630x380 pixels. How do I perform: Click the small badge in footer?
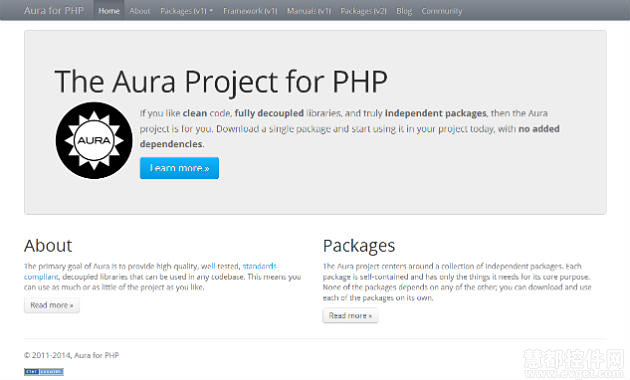(x=44, y=372)
